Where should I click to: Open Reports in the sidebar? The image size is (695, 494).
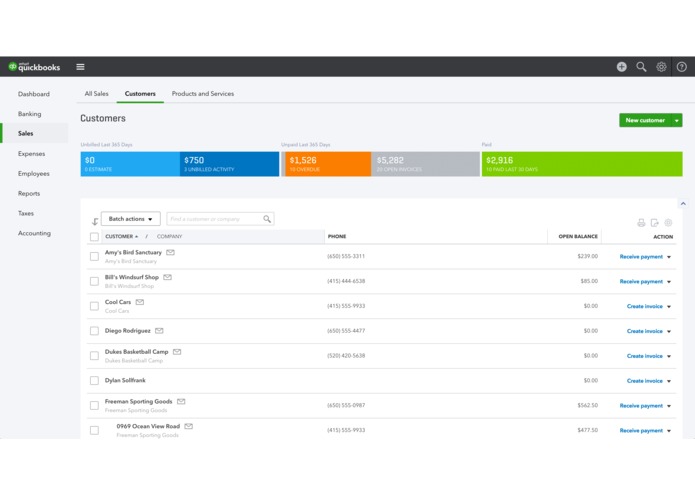29,194
